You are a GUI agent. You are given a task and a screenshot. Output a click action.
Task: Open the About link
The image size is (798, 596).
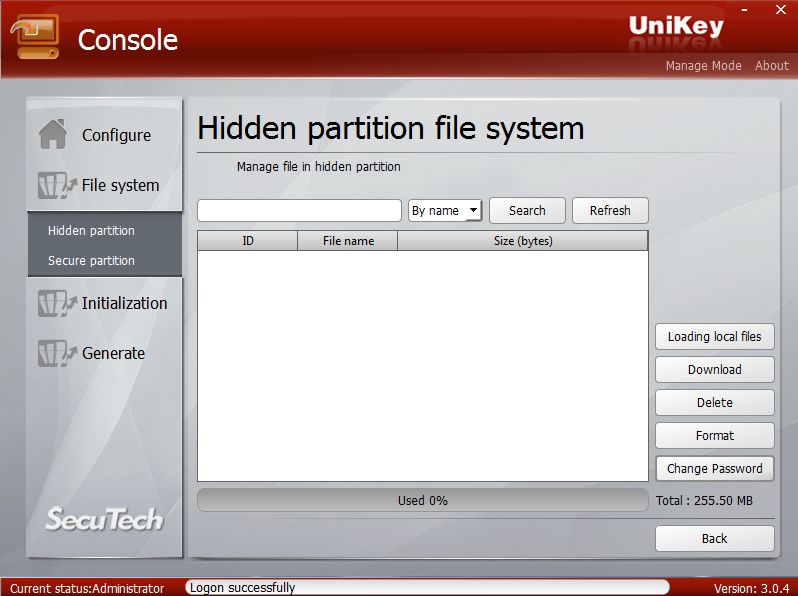(772, 66)
